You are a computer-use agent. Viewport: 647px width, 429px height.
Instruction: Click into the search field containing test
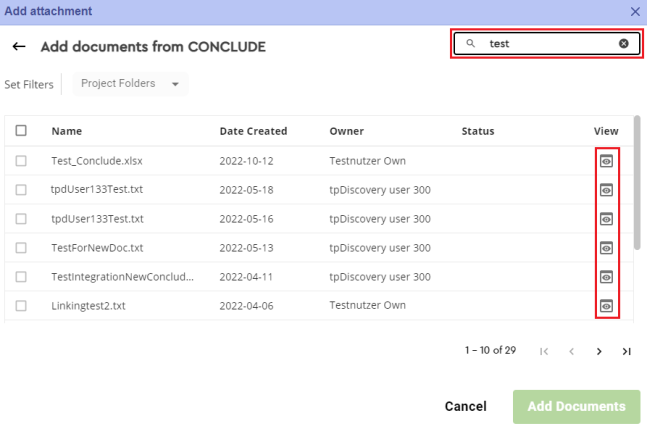[x=545, y=44]
